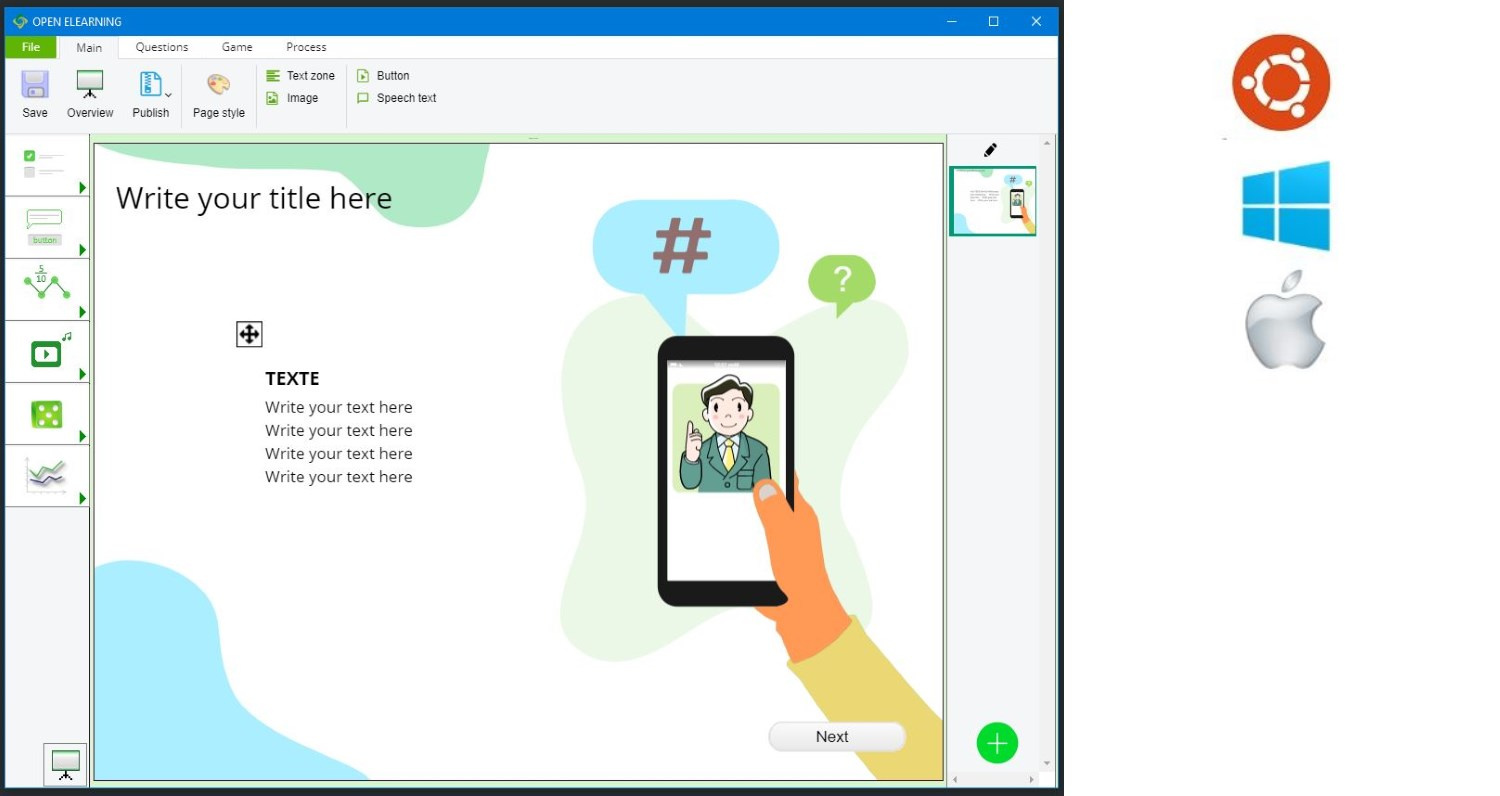Expand the checklist template green arrow
The width and height of the screenshot is (1500, 796).
[83, 188]
